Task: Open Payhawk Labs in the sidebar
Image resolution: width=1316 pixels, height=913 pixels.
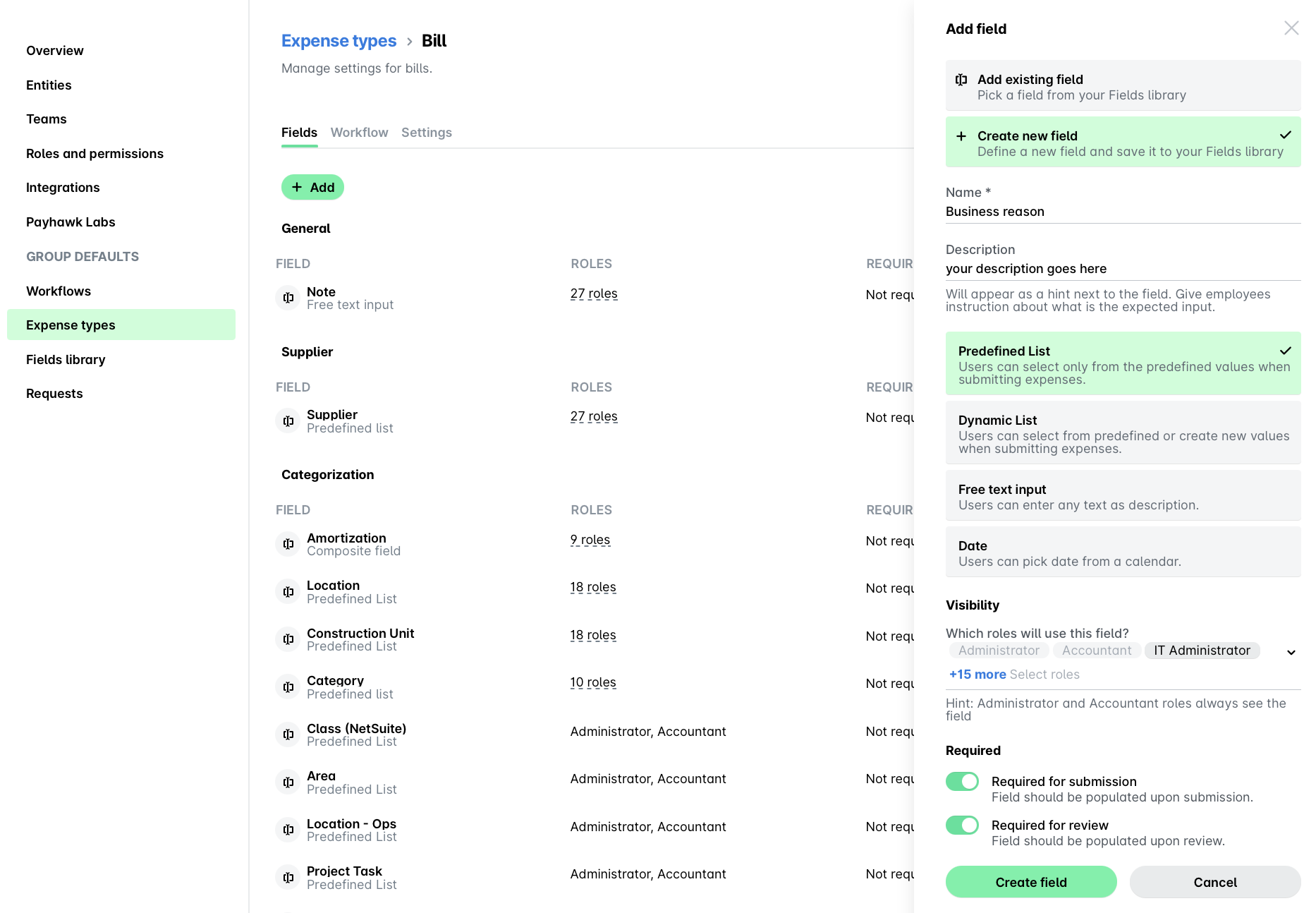Action: tap(71, 222)
